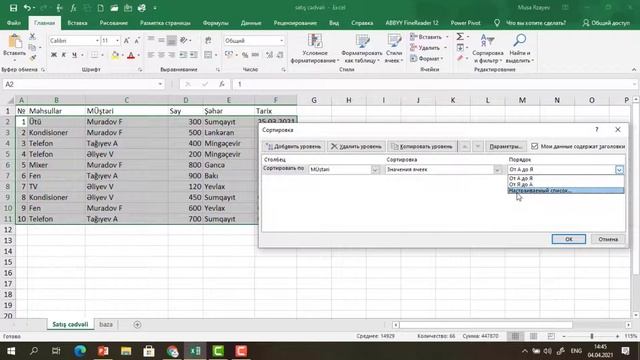The width and height of the screenshot is (640, 360).
Task: Apply underline with the Ч button
Action: pyautogui.click(x=74, y=55)
